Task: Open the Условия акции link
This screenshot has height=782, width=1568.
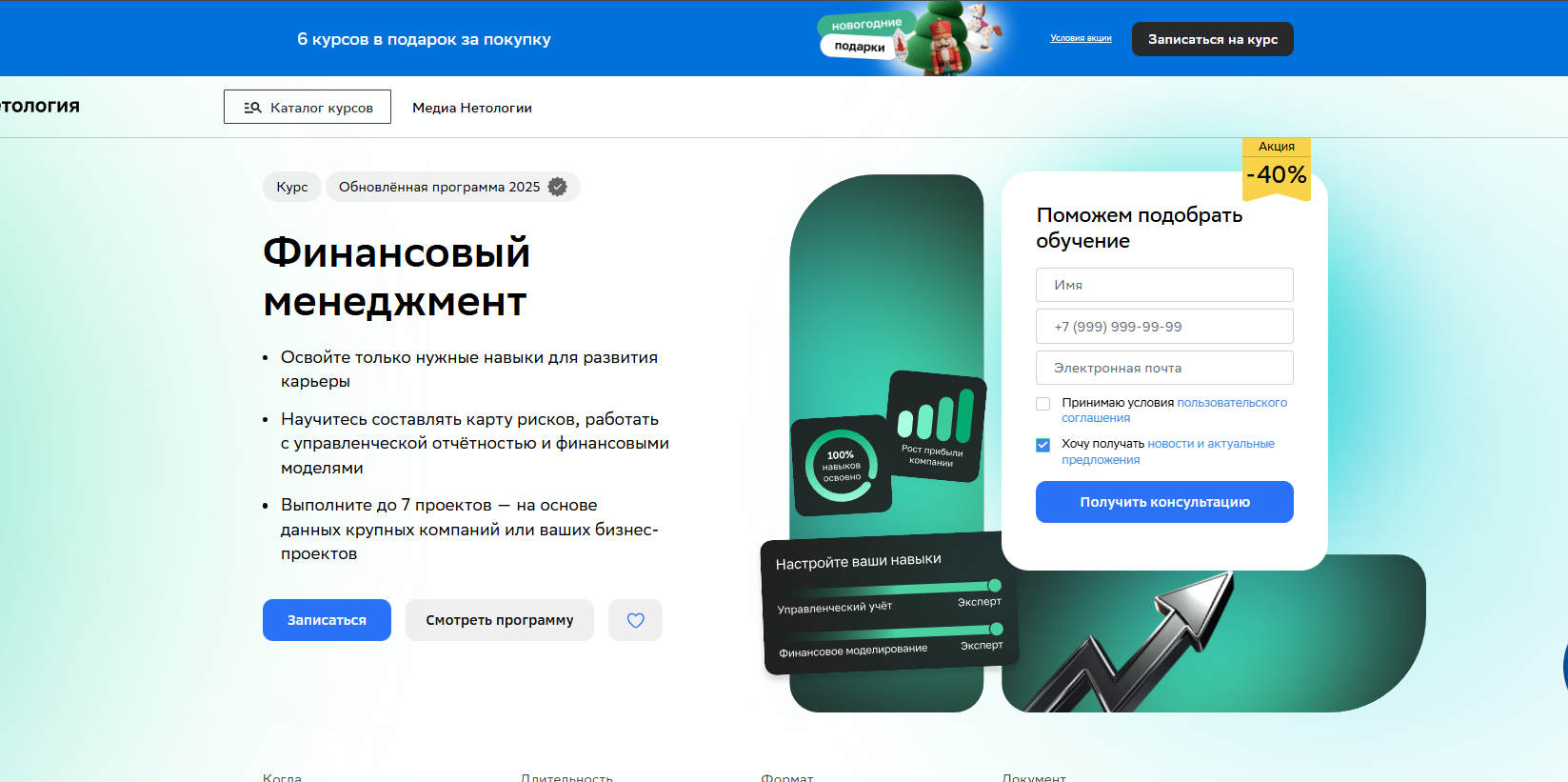Action: tap(1081, 38)
